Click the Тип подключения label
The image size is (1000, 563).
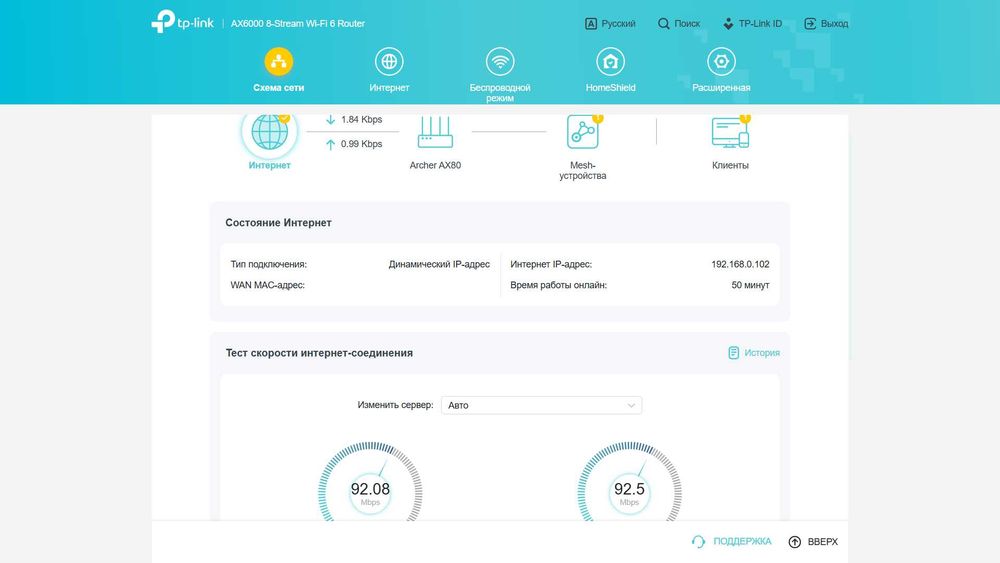(x=268, y=264)
